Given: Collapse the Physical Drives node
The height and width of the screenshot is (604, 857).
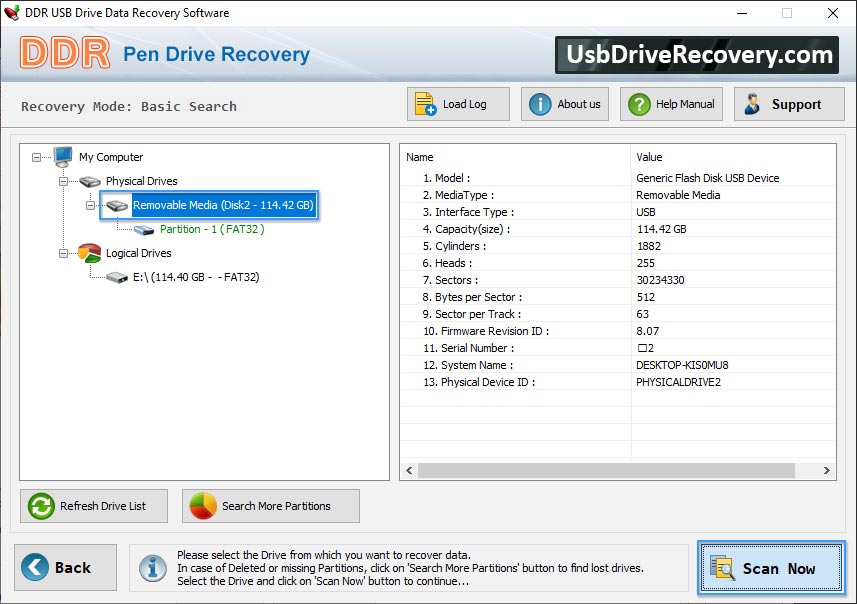Looking at the screenshot, I should (63, 181).
